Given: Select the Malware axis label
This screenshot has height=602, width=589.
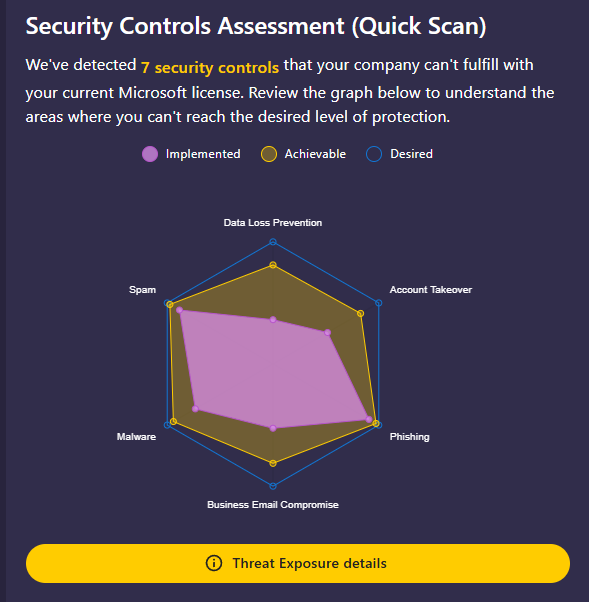Looking at the screenshot, I should click(136, 437).
